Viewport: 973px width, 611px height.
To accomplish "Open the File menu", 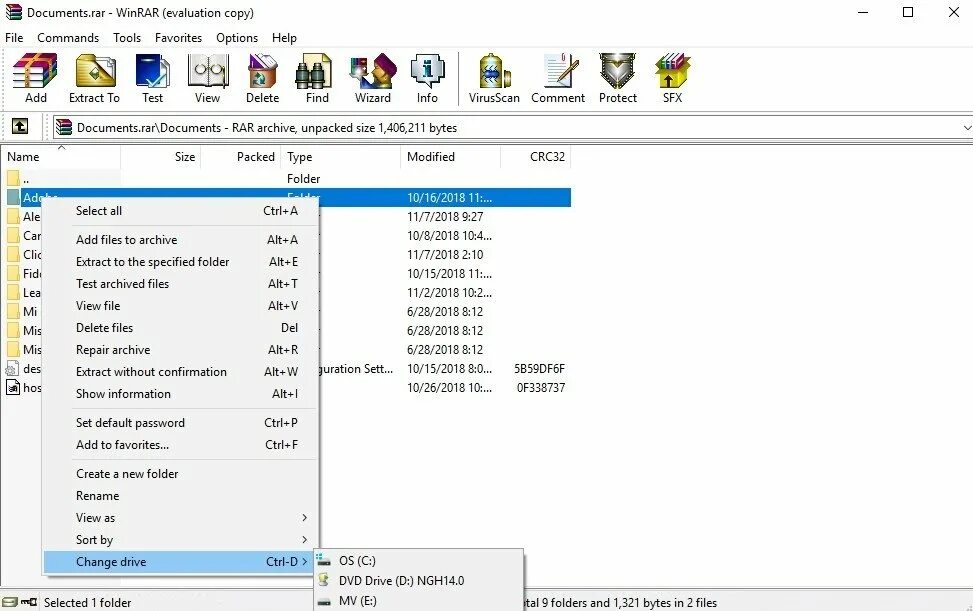I will pyautogui.click(x=14, y=38).
